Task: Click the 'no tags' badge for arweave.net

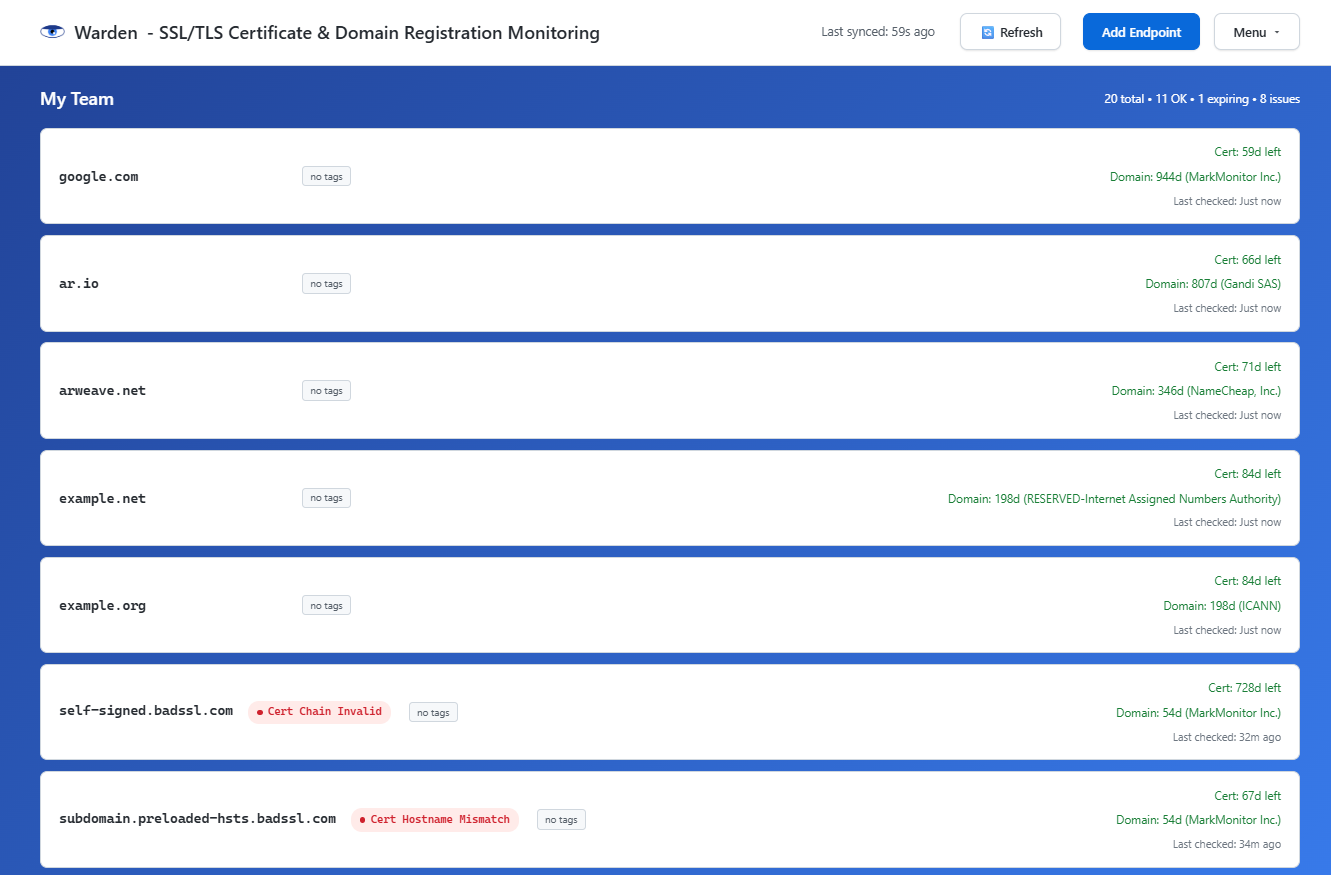Action: 326,391
